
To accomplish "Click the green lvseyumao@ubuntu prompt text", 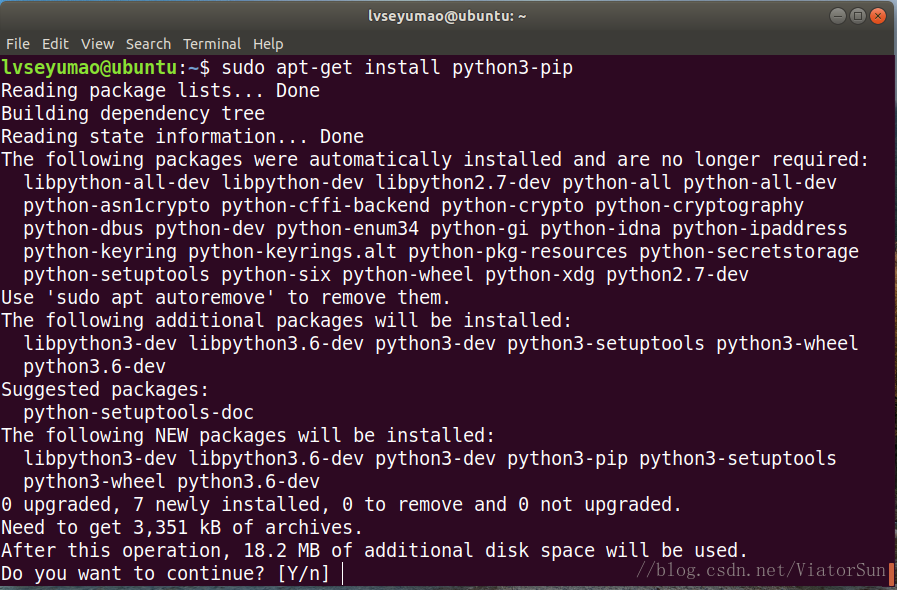I will (x=89, y=68).
